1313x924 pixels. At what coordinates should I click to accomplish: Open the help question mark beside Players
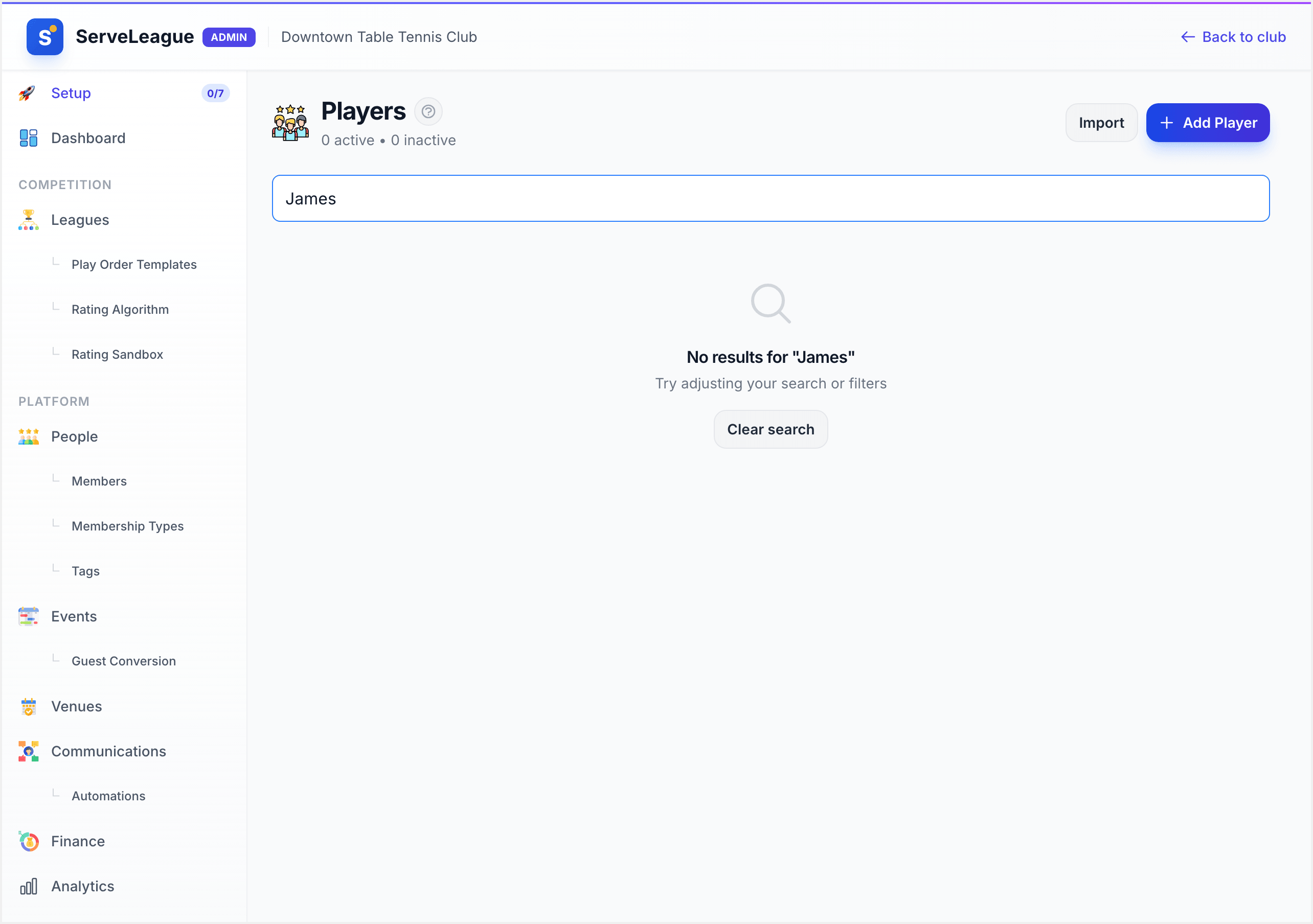[428, 111]
